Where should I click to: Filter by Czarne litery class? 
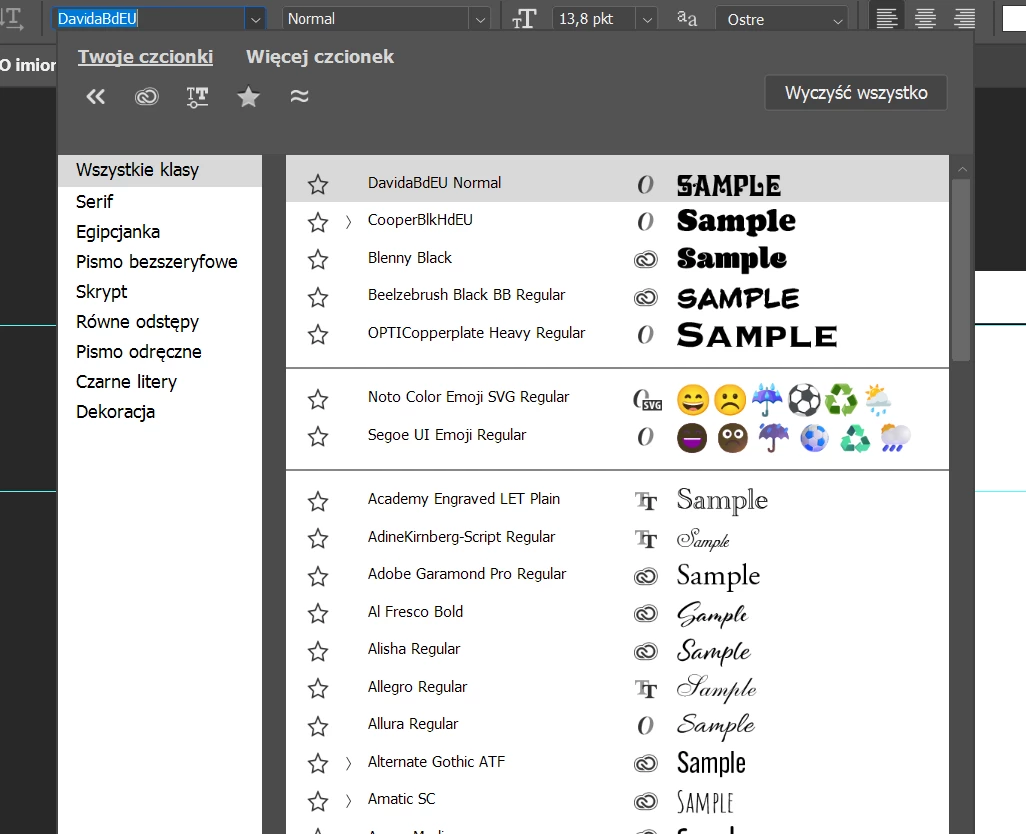[126, 382]
